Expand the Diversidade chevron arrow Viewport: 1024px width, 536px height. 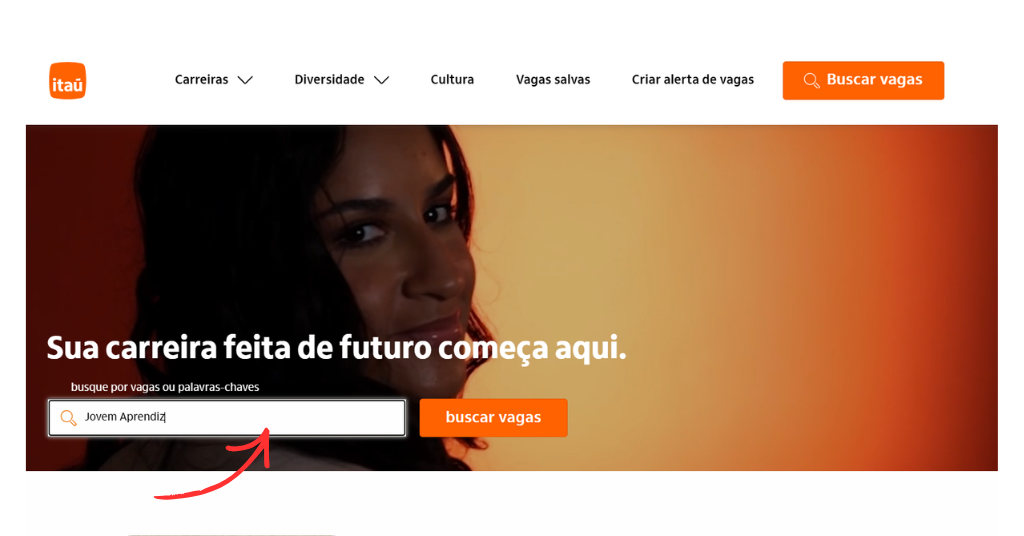381,80
